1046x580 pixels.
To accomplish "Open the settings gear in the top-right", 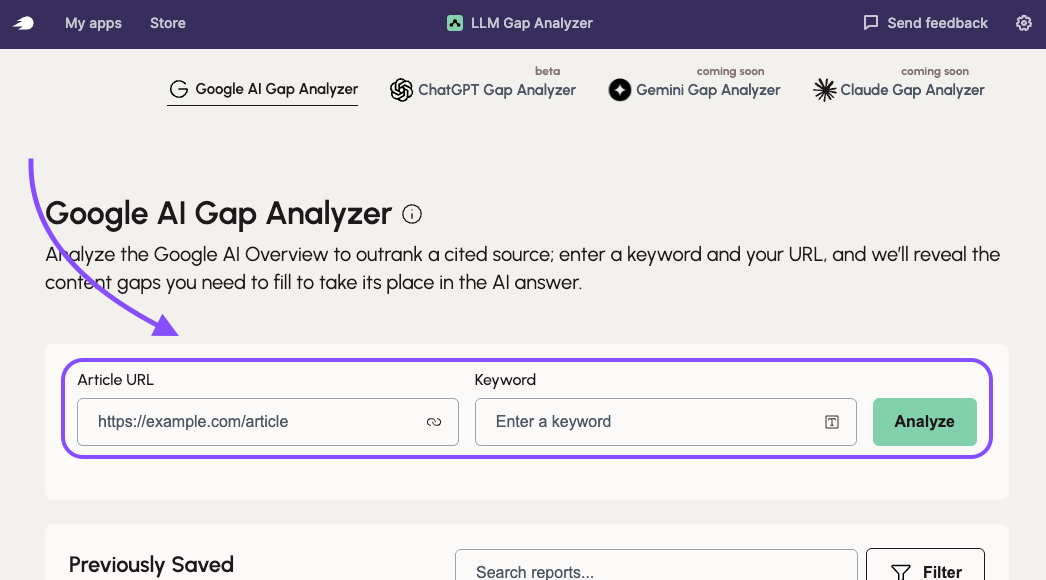I will [1023, 22].
